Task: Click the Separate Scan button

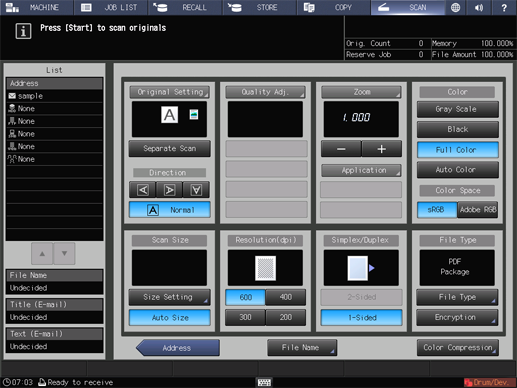Action: [x=169, y=149]
